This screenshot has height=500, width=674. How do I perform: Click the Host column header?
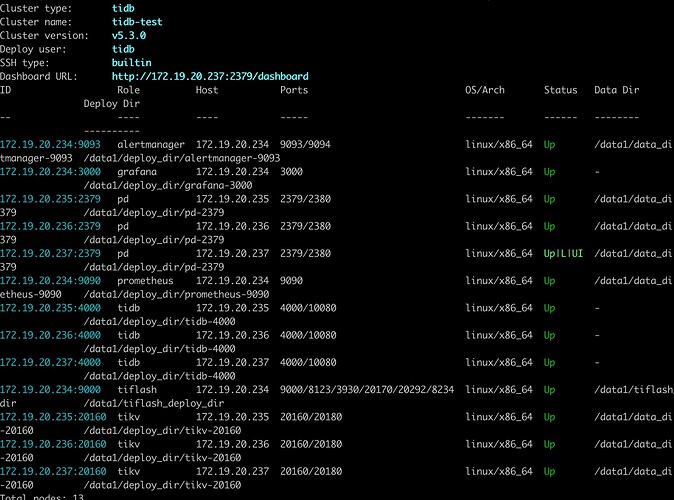(207, 90)
